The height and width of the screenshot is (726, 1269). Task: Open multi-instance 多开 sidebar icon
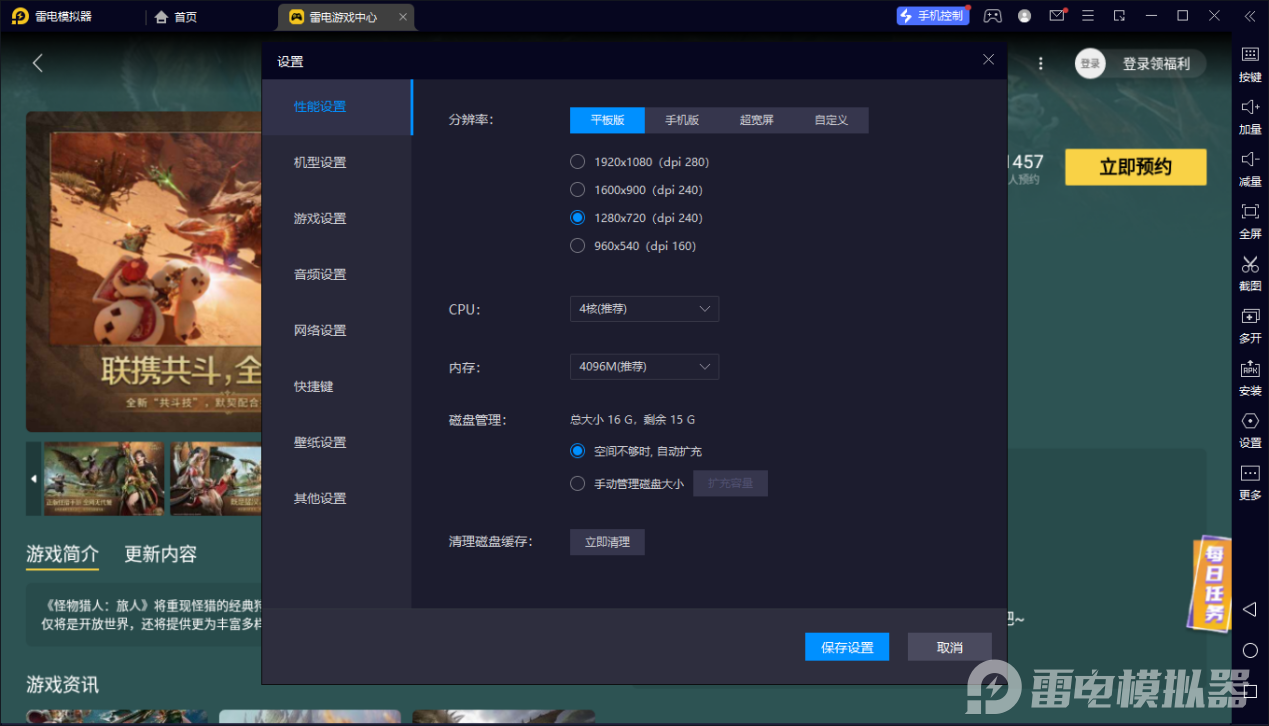[x=1250, y=325]
